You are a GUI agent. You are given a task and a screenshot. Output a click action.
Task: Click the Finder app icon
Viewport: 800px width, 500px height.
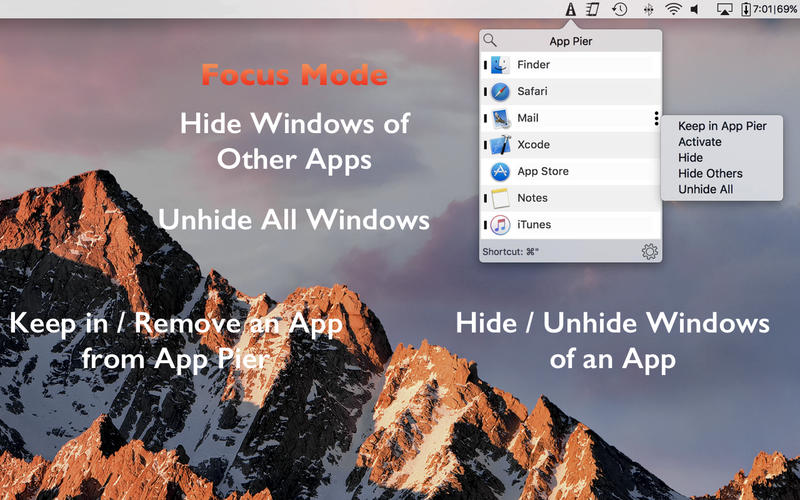point(501,65)
